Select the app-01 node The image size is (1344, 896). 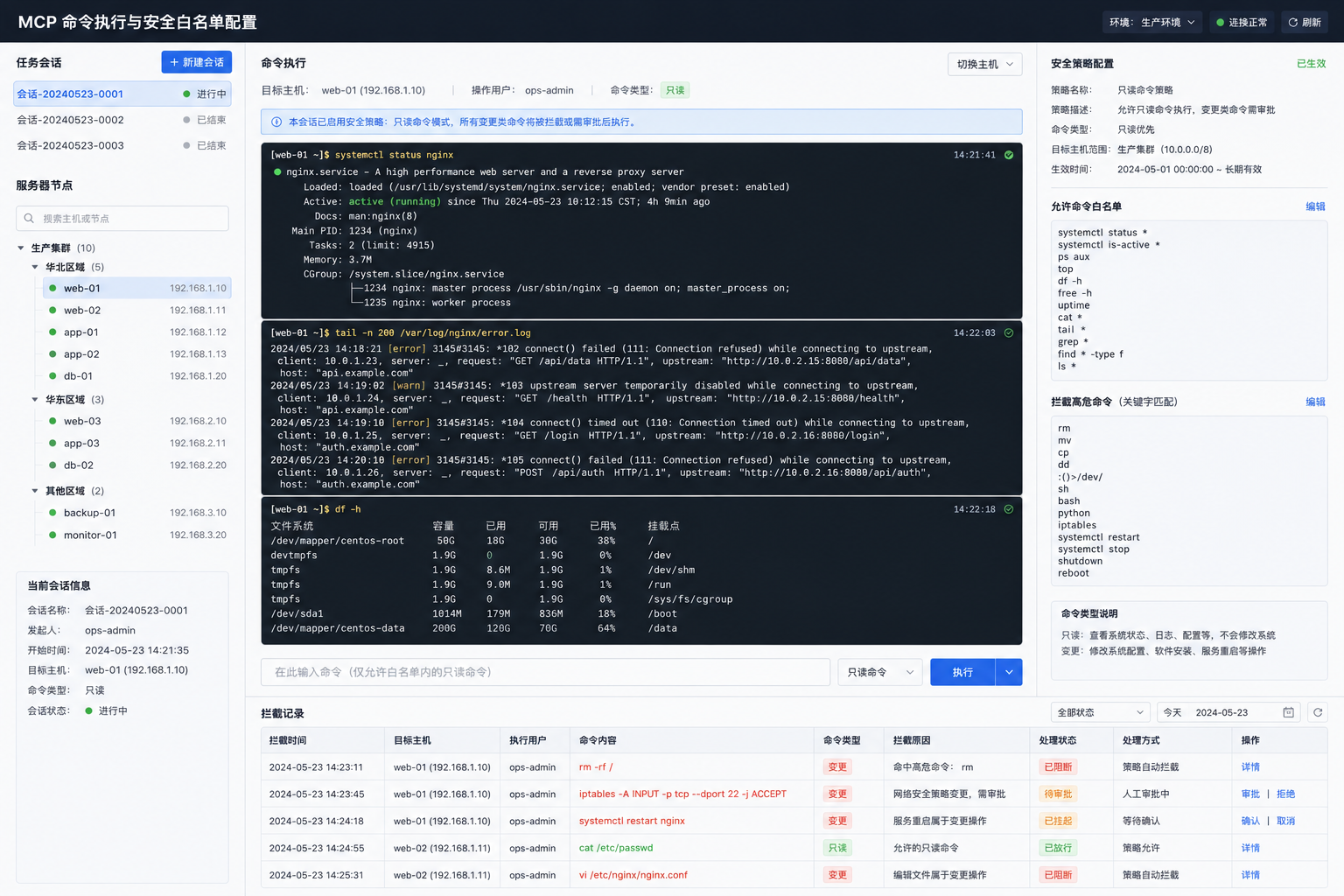[137, 332]
